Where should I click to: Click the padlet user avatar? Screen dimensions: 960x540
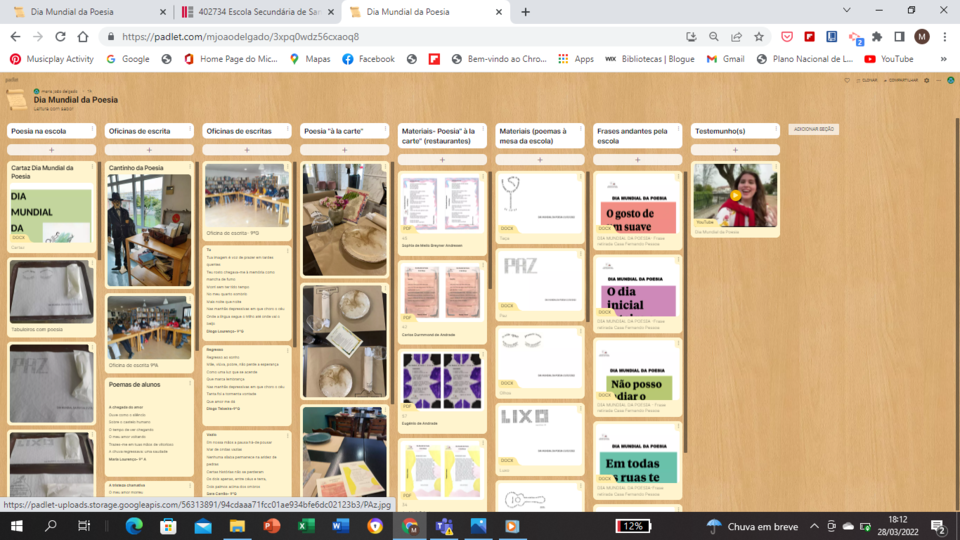tap(951, 80)
